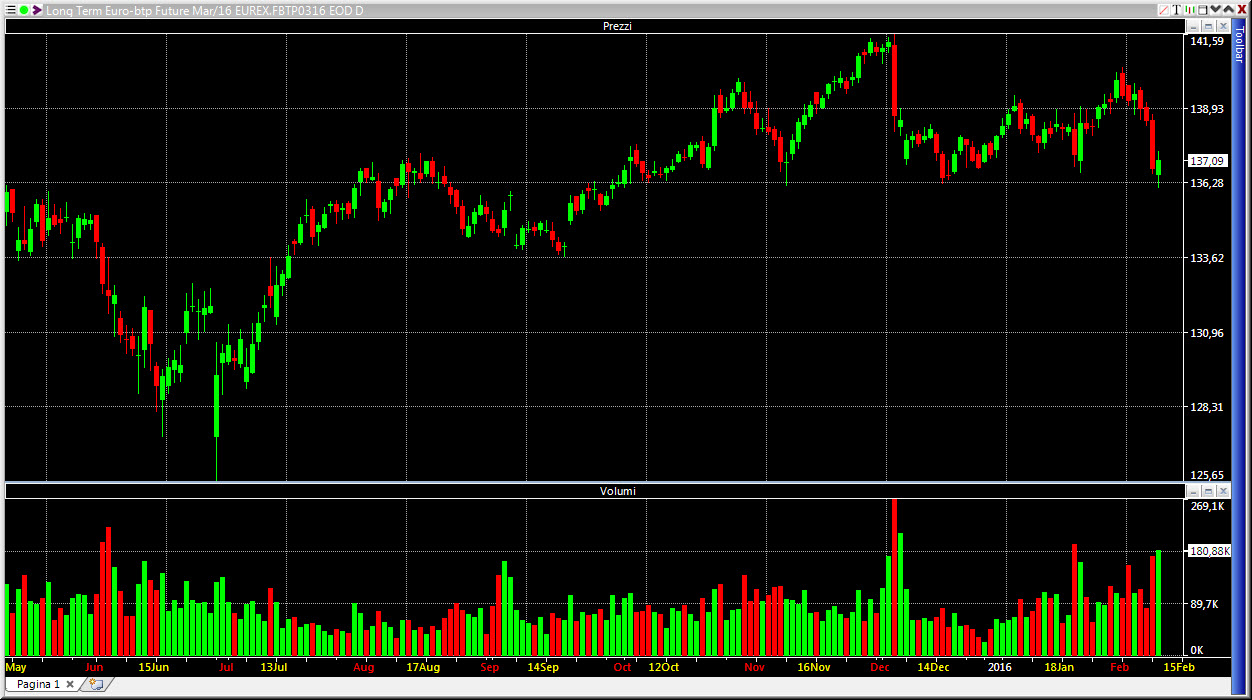
Task: Select the text annotation T tool
Action: pyautogui.click(x=1176, y=10)
